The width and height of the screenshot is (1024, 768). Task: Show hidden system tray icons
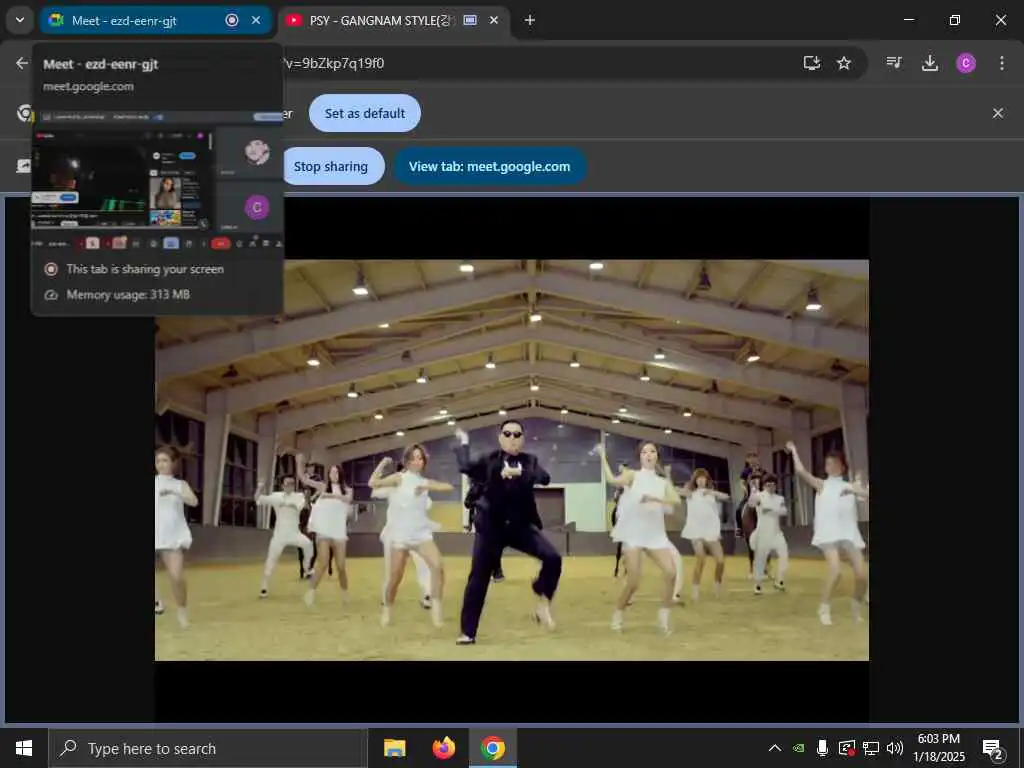[x=775, y=748]
